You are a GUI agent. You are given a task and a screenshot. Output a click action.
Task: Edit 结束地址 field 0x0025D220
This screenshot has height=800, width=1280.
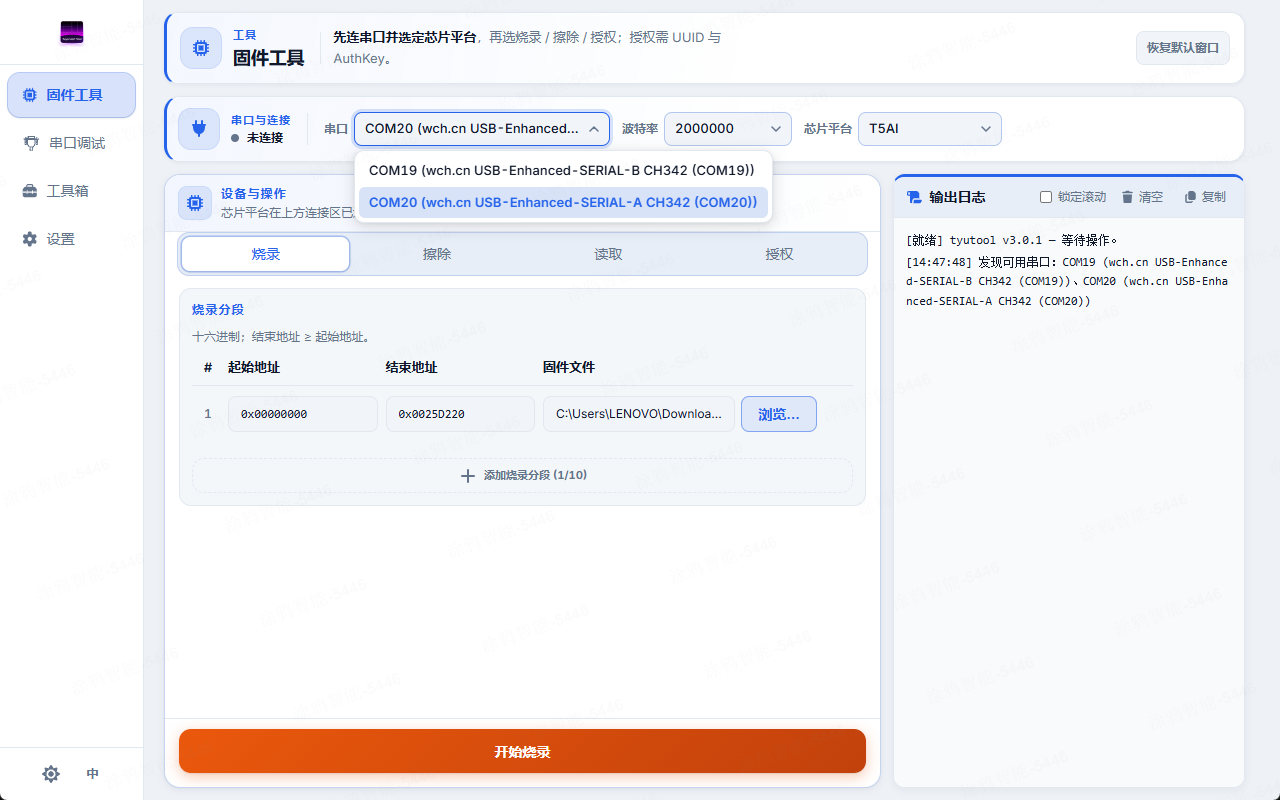tap(460, 414)
